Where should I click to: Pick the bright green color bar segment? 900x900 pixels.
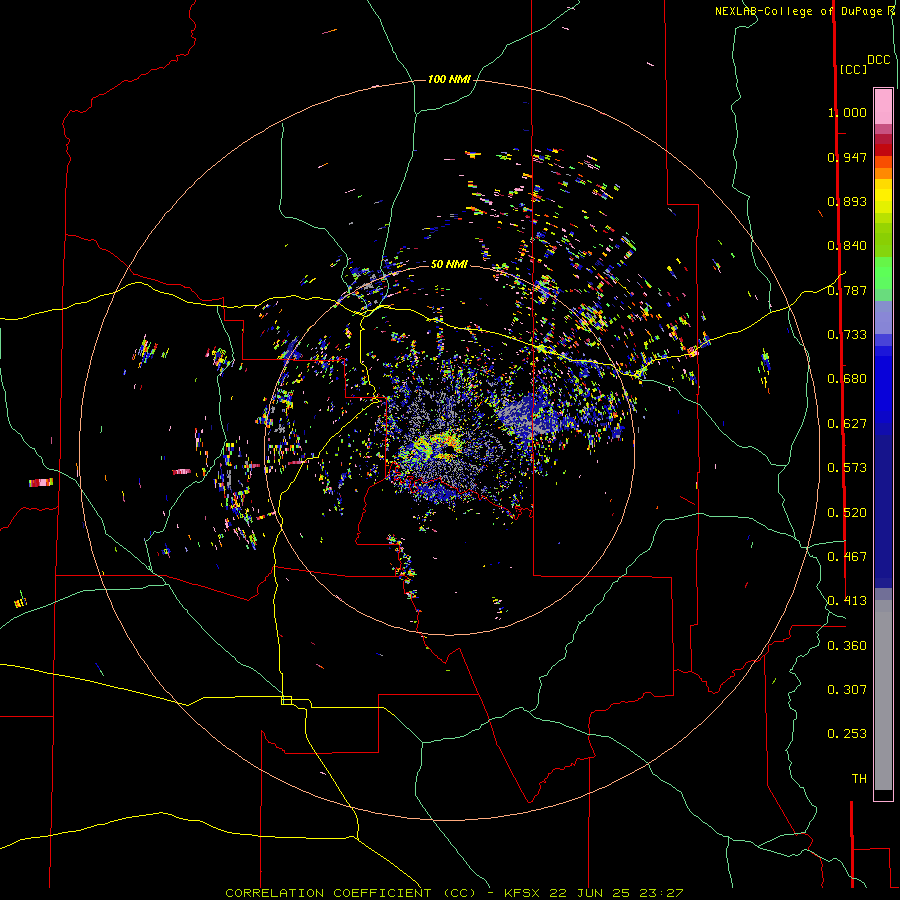(x=883, y=272)
